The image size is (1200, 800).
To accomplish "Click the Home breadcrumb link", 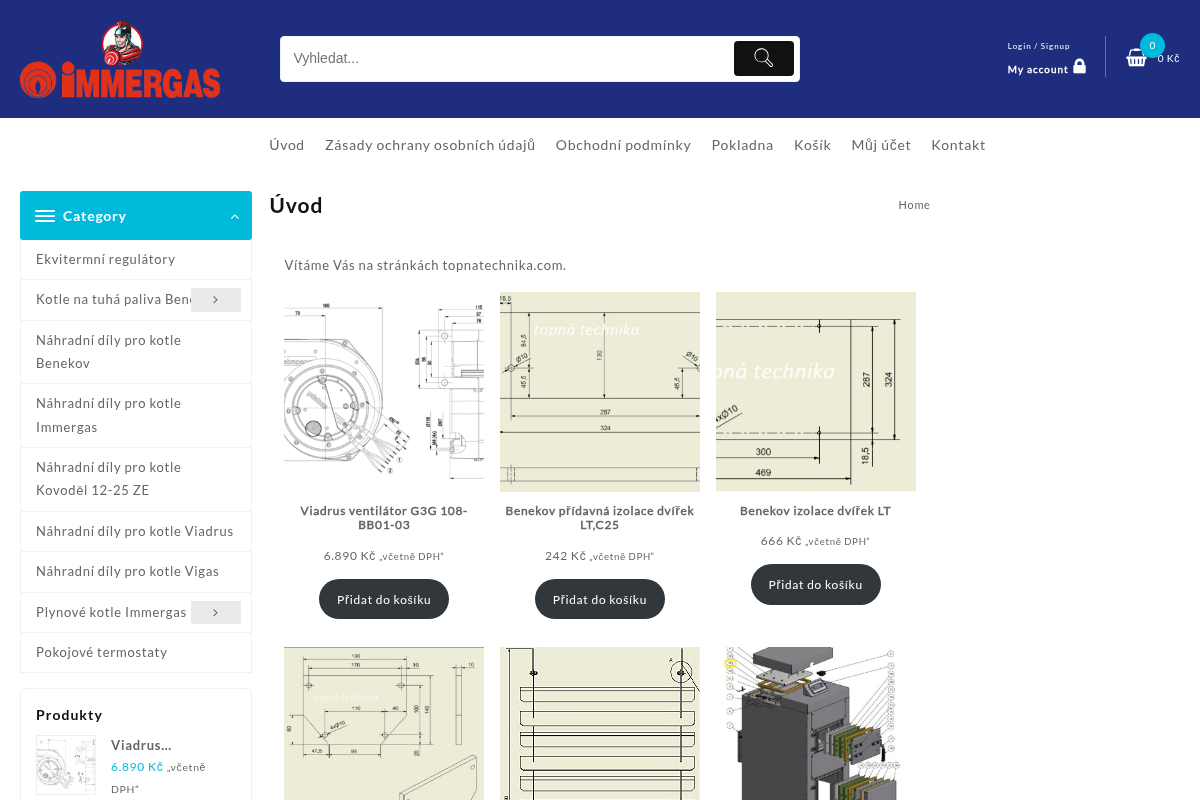I will [x=914, y=205].
